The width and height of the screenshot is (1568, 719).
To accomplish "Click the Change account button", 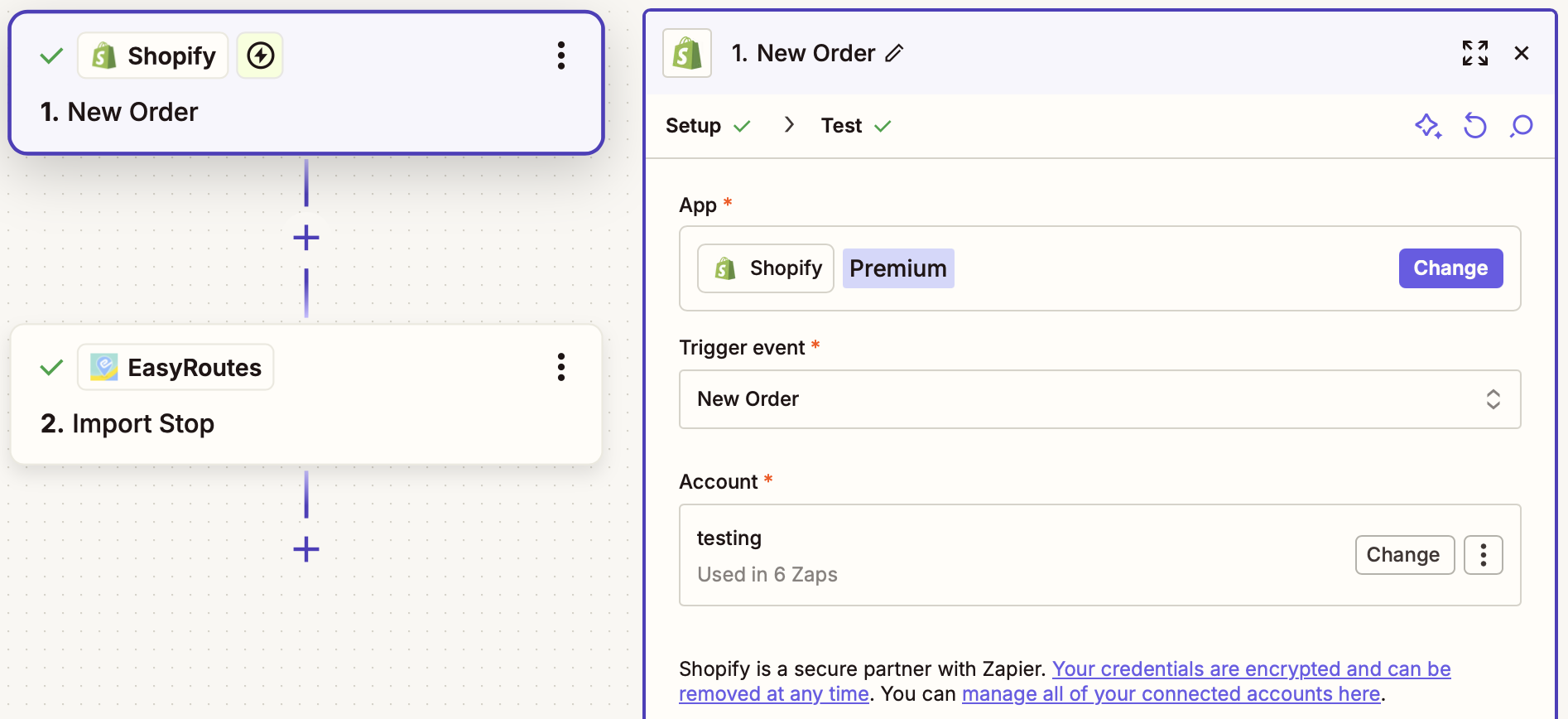I will tap(1403, 555).
